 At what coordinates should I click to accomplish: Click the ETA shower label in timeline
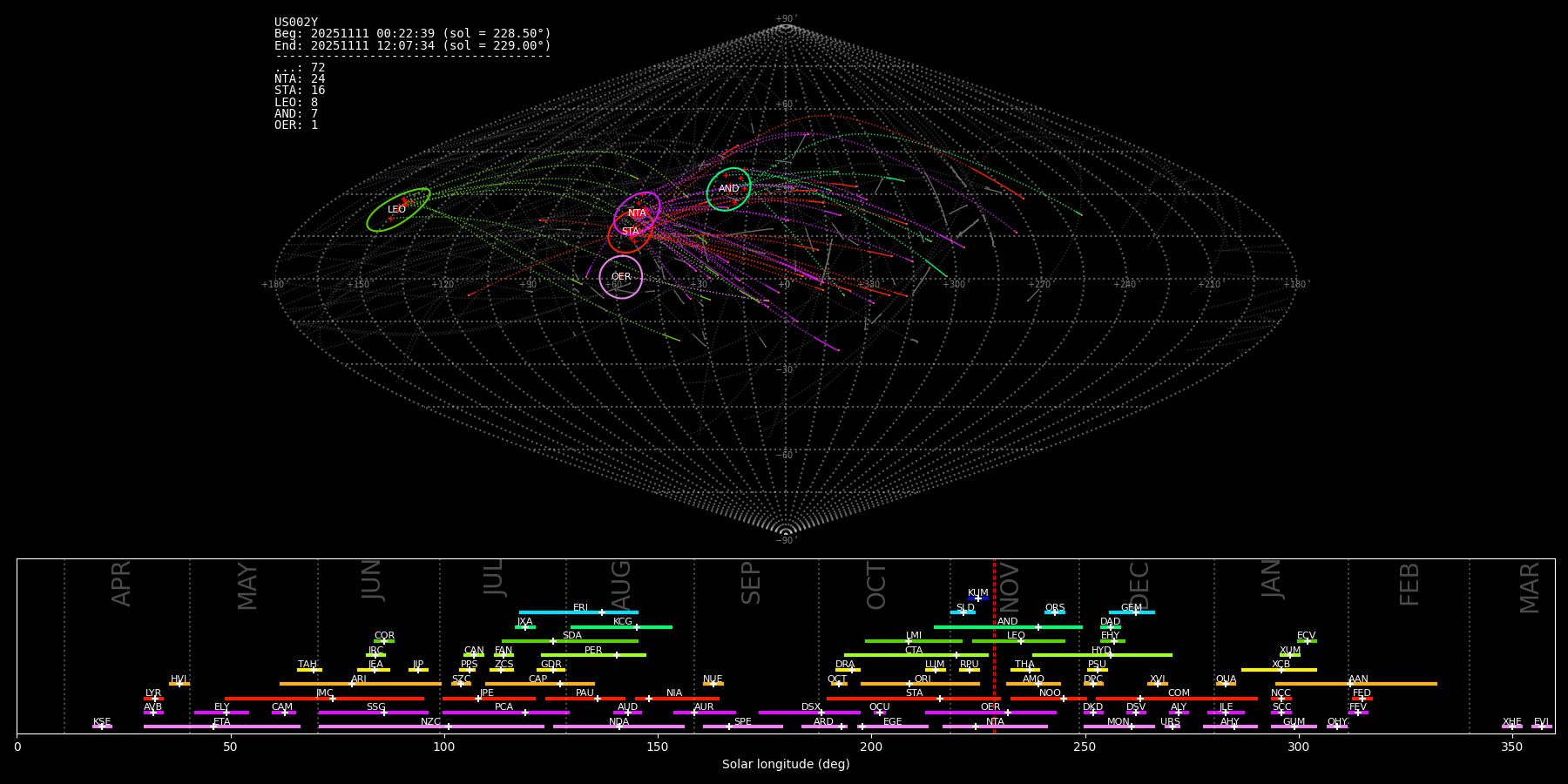[222, 722]
